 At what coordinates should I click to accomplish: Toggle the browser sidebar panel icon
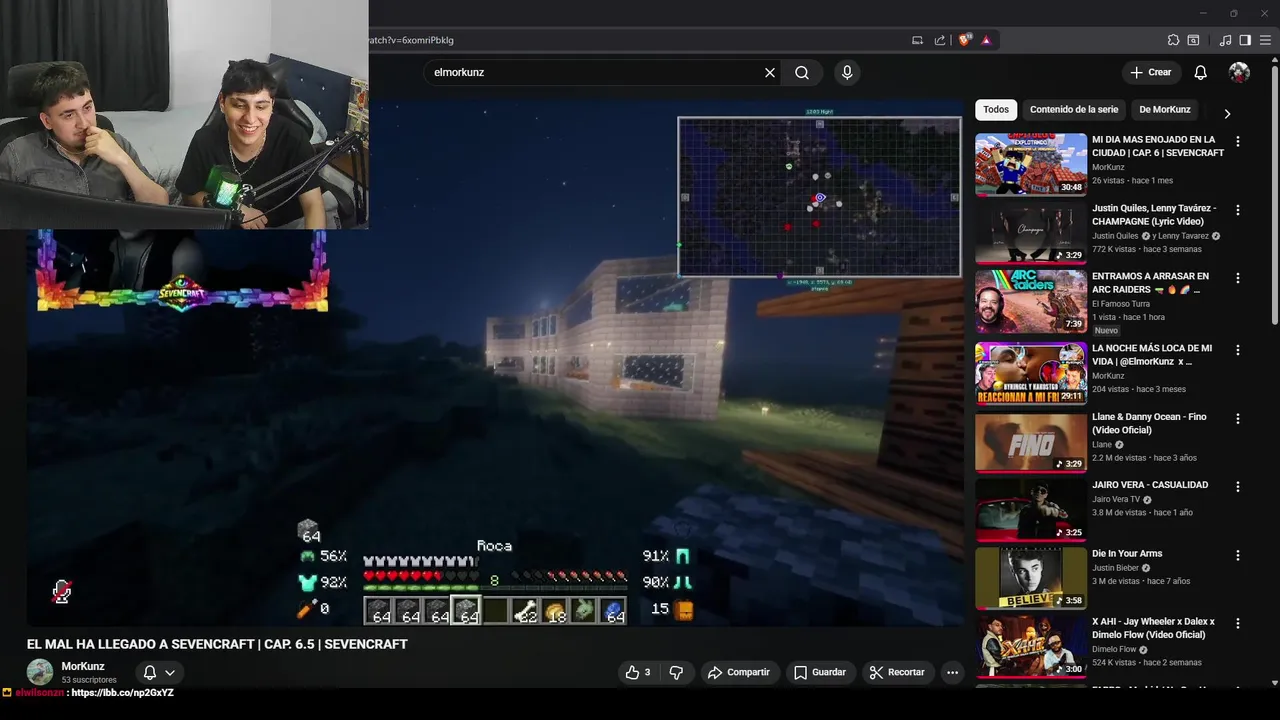[1245, 40]
